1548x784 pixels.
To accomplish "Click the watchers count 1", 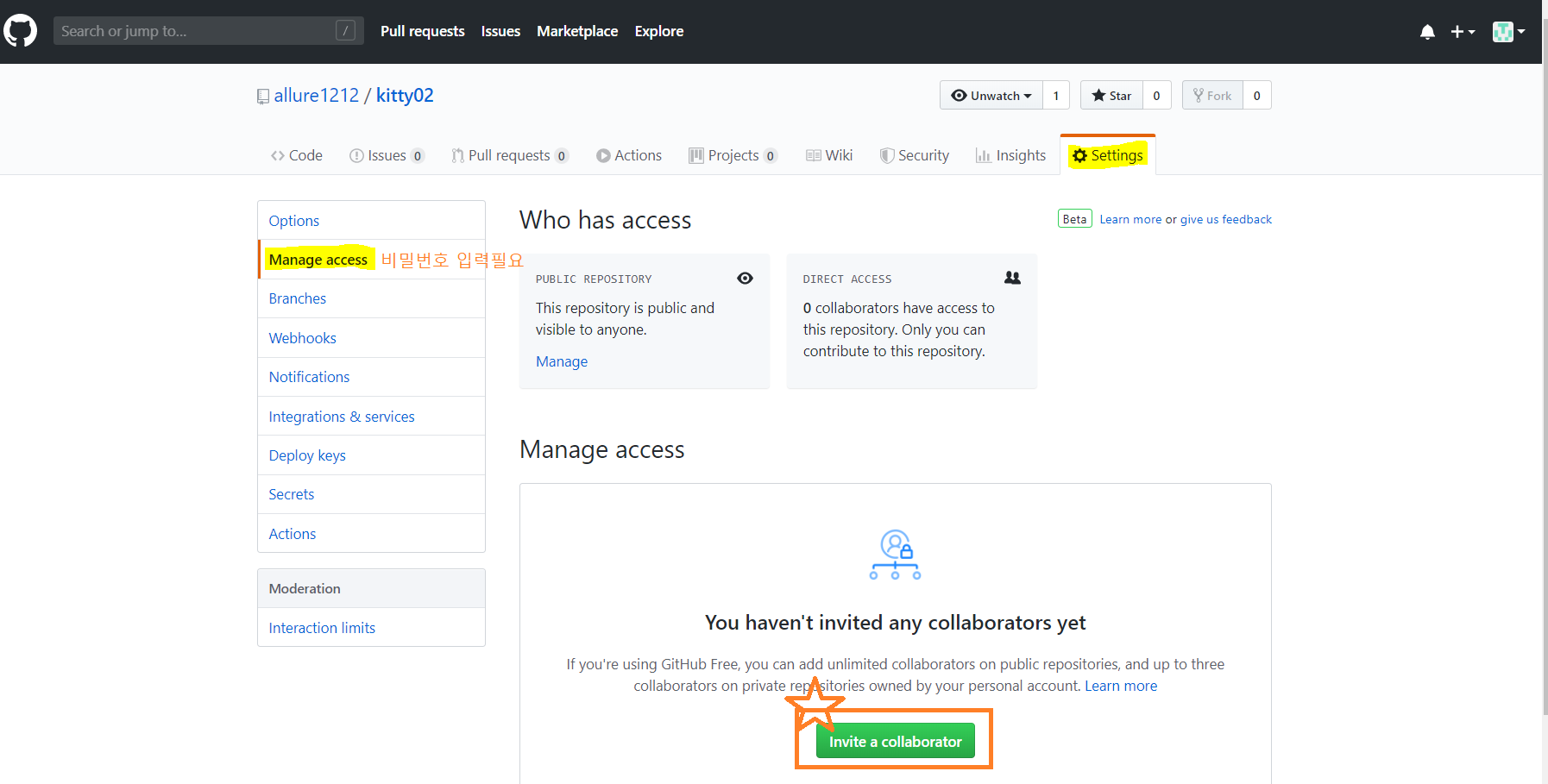I will coord(1056,96).
